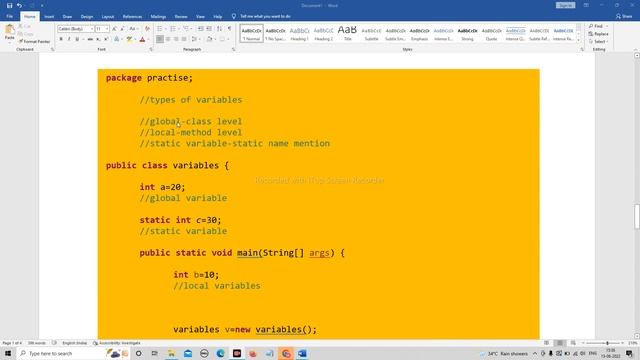Toggle bold formatting
The width and height of the screenshot is (640, 360).
pyautogui.click(x=61, y=39)
